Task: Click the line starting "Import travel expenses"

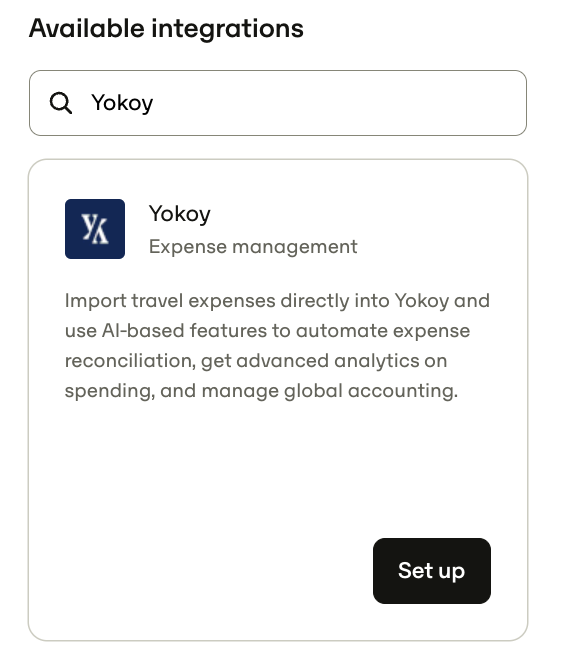Action: (x=277, y=301)
